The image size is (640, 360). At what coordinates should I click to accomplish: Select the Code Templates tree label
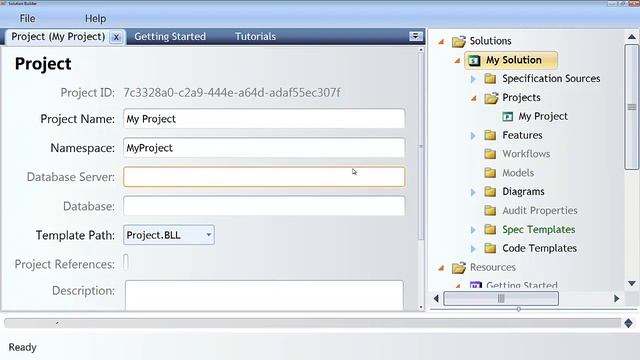point(539,248)
